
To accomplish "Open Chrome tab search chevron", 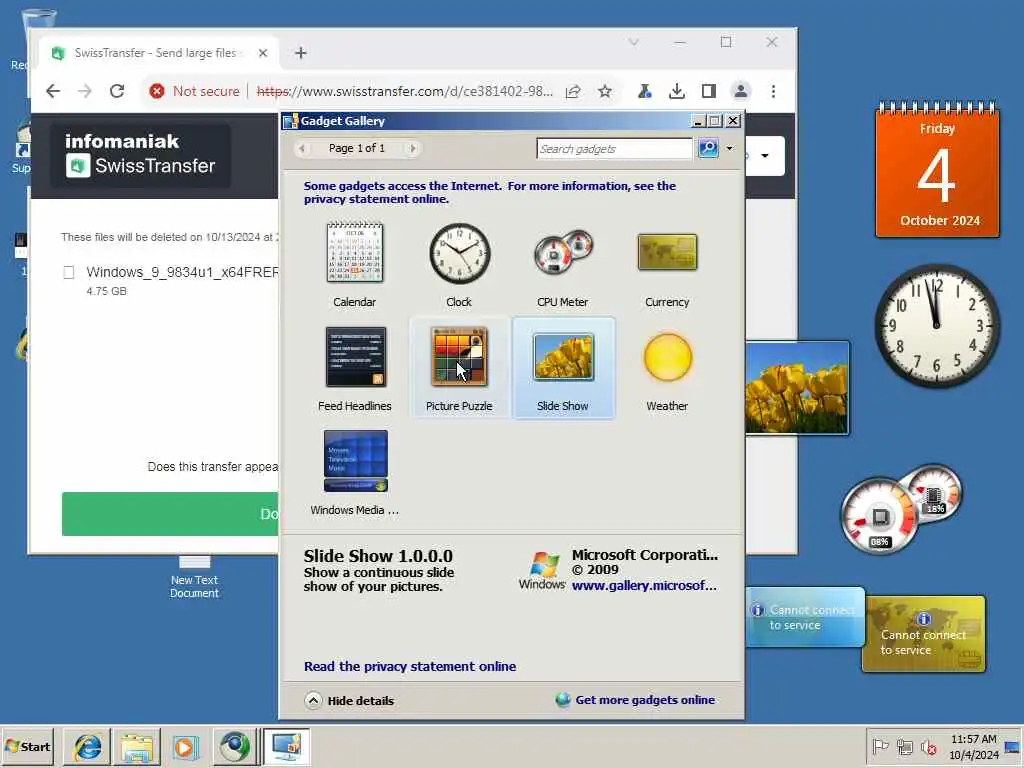I will pyautogui.click(x=633, y=42).
